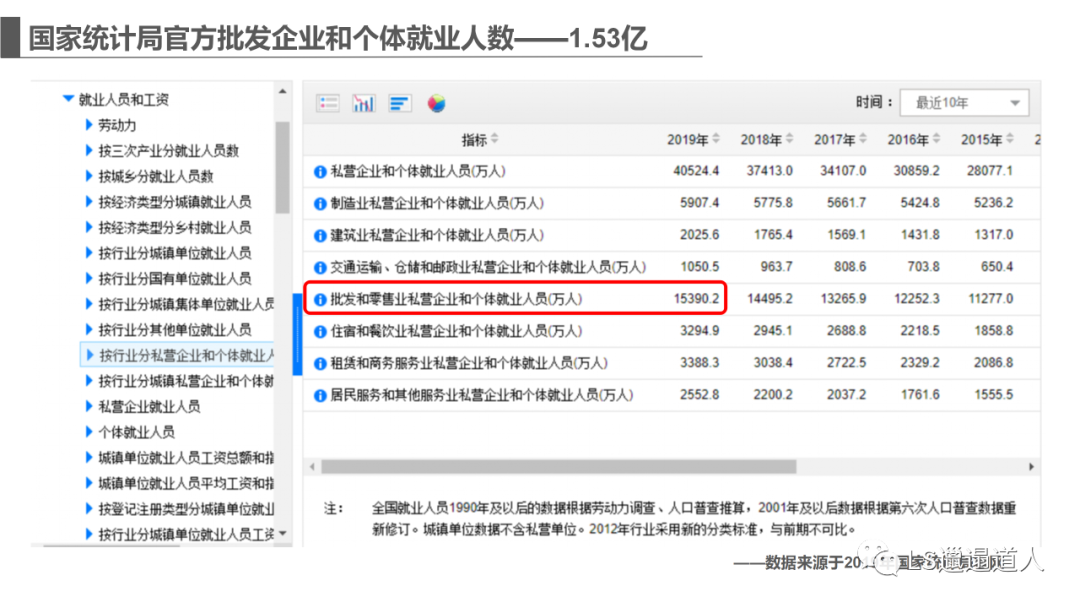Click the info icon beside 住宿和餐饮业 row
Image resolution: width=1080 pixels, height=608 pixels.
322,330
